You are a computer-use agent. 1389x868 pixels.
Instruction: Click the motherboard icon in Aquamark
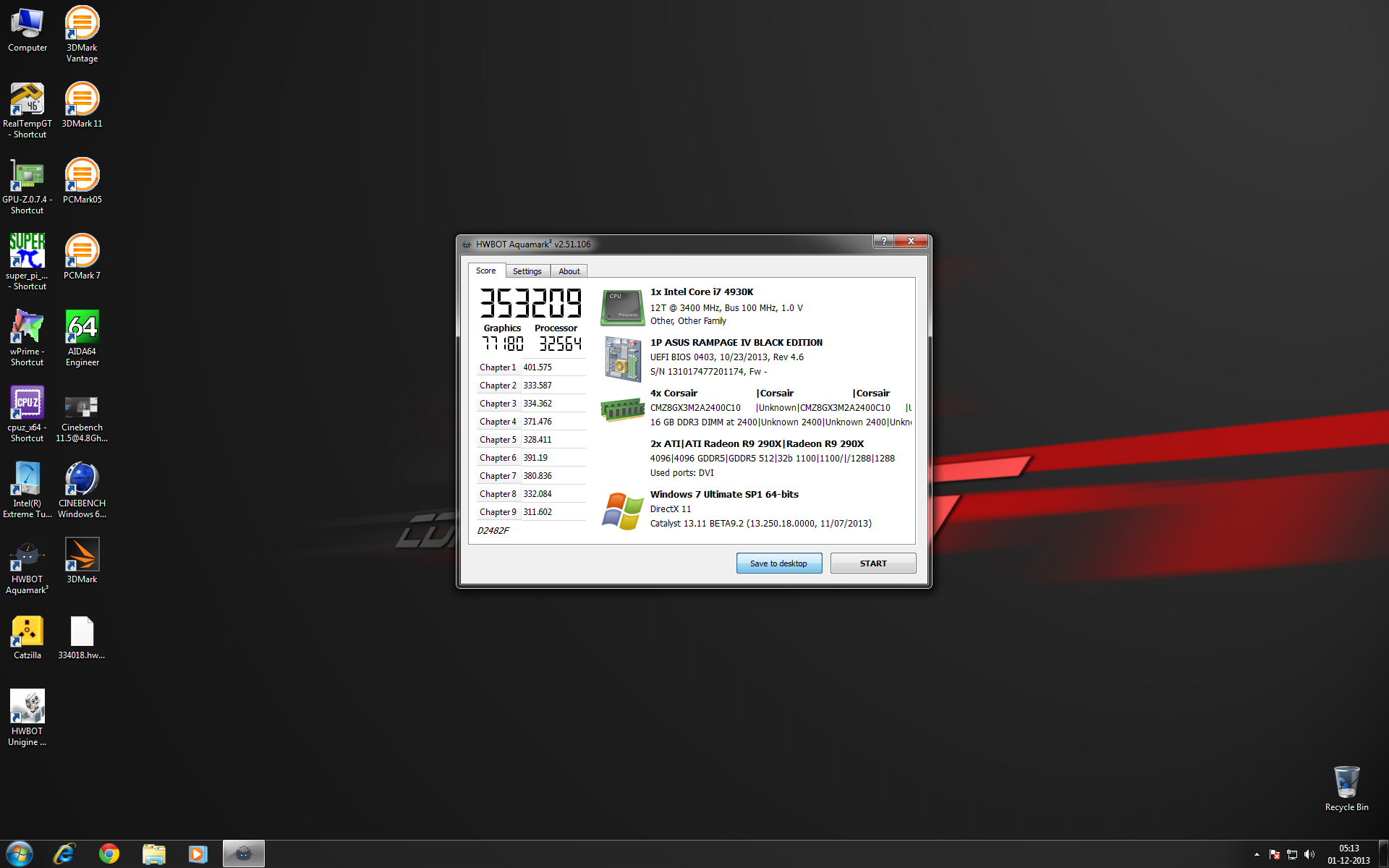point(622,359)
